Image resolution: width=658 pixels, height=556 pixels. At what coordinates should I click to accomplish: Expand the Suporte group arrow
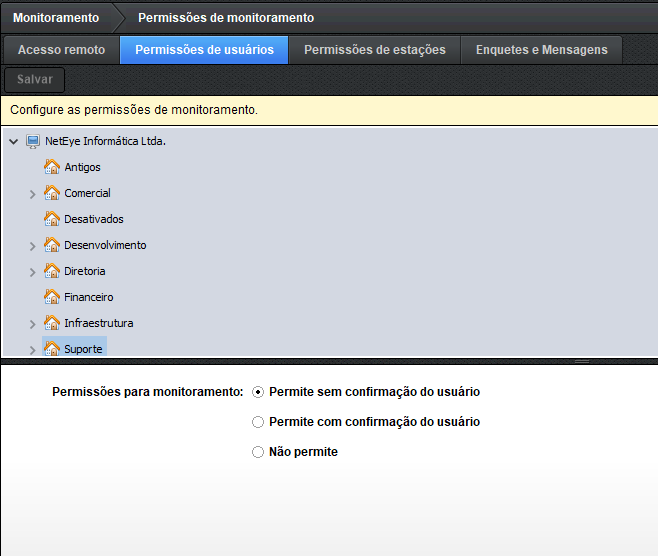[x=33, y=350]
